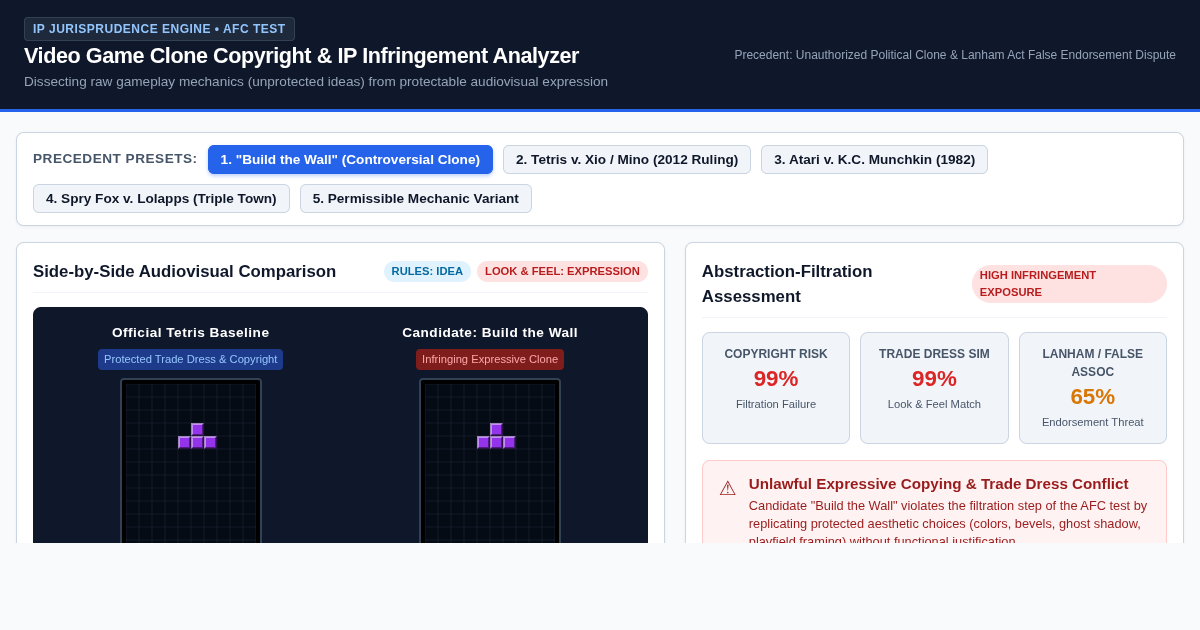Click the Candidate Build the Wall playfield
1200x630 pixels.
point(490,461)
